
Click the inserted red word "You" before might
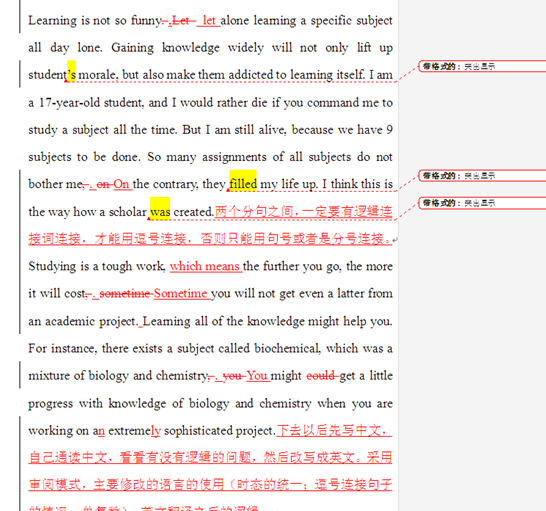point(257,376)
